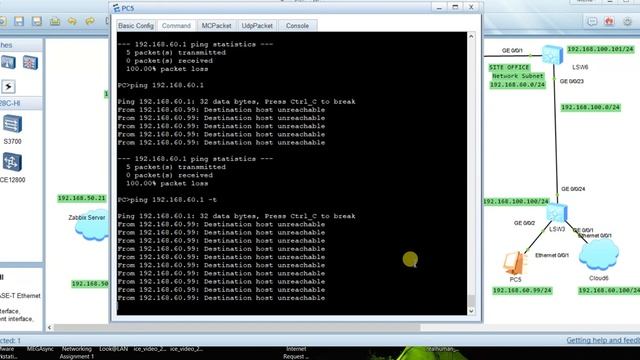This screenshot has height=360, width=640.
Task: Click the LSW3 switch in topology
Action: pyautogui.click(x=557, y=213)
